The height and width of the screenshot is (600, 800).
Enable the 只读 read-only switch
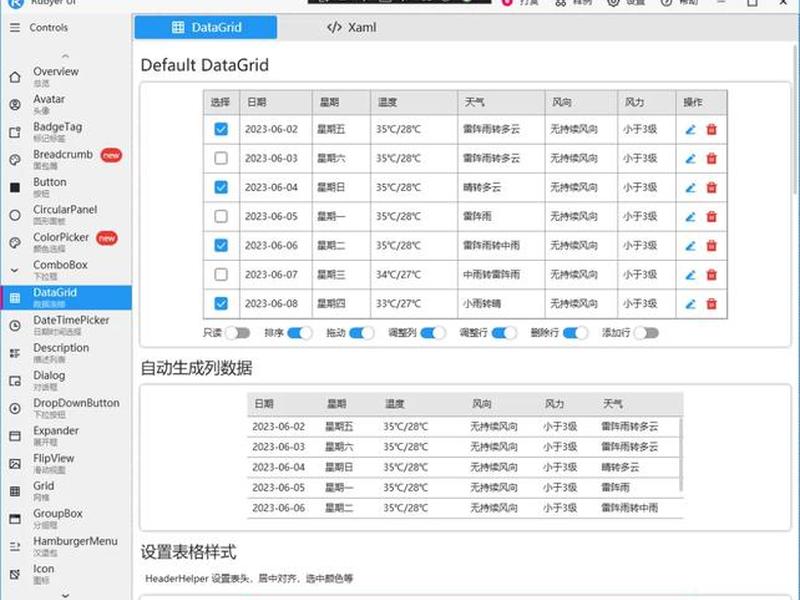click(x=238, y=333)
